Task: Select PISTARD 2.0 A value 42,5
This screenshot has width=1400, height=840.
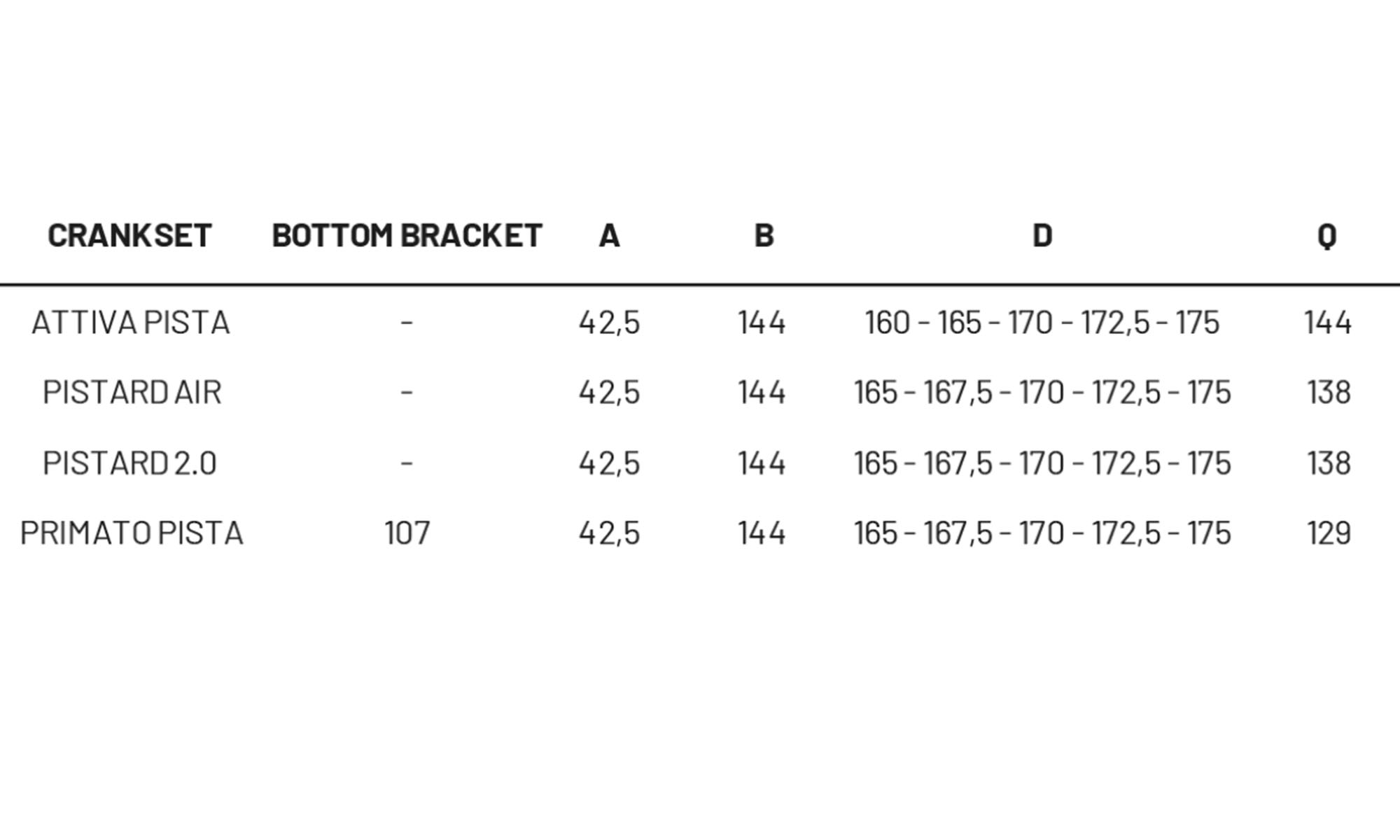Action: click(x=609, y=463)
